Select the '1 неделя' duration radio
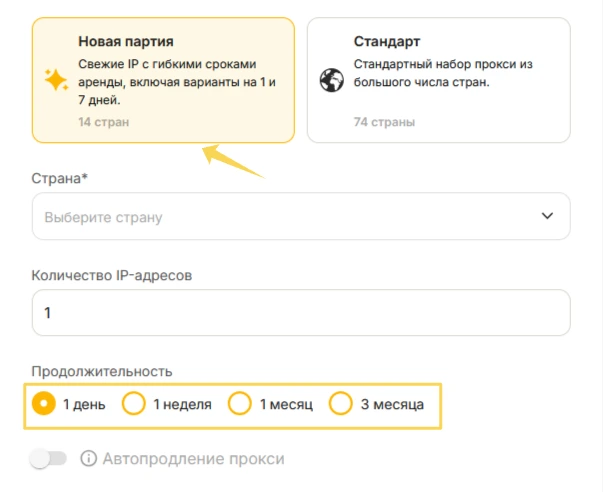 [x=133, y=404]
